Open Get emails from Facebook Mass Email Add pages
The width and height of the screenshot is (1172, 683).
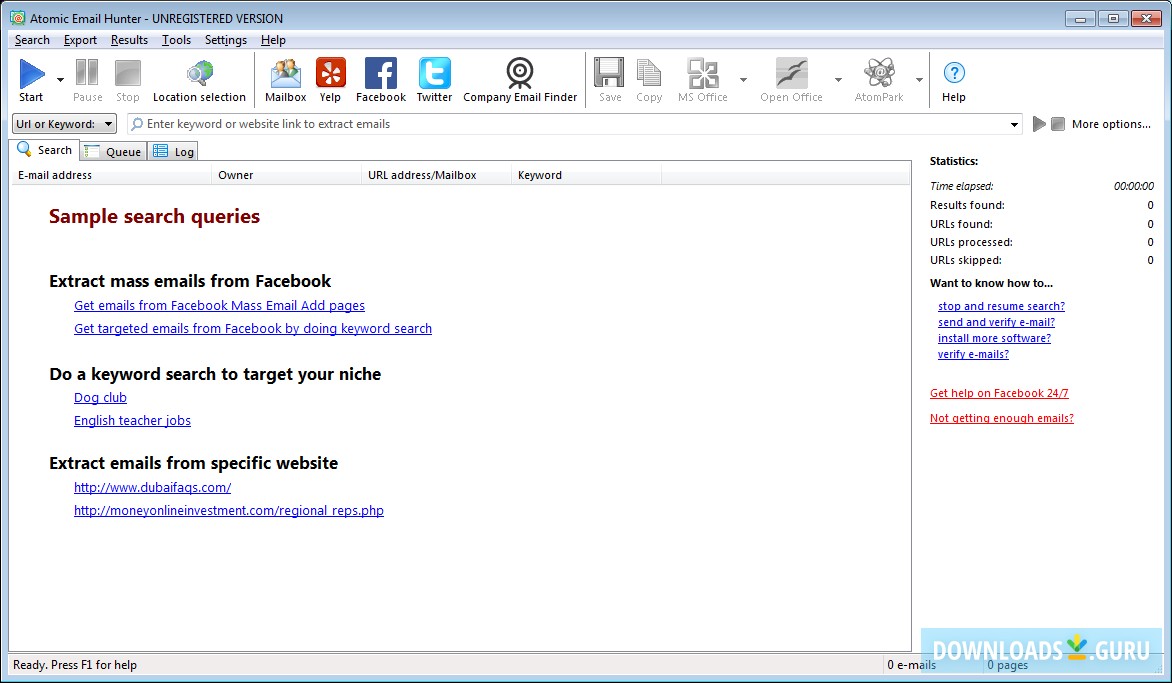coord(220,306)
